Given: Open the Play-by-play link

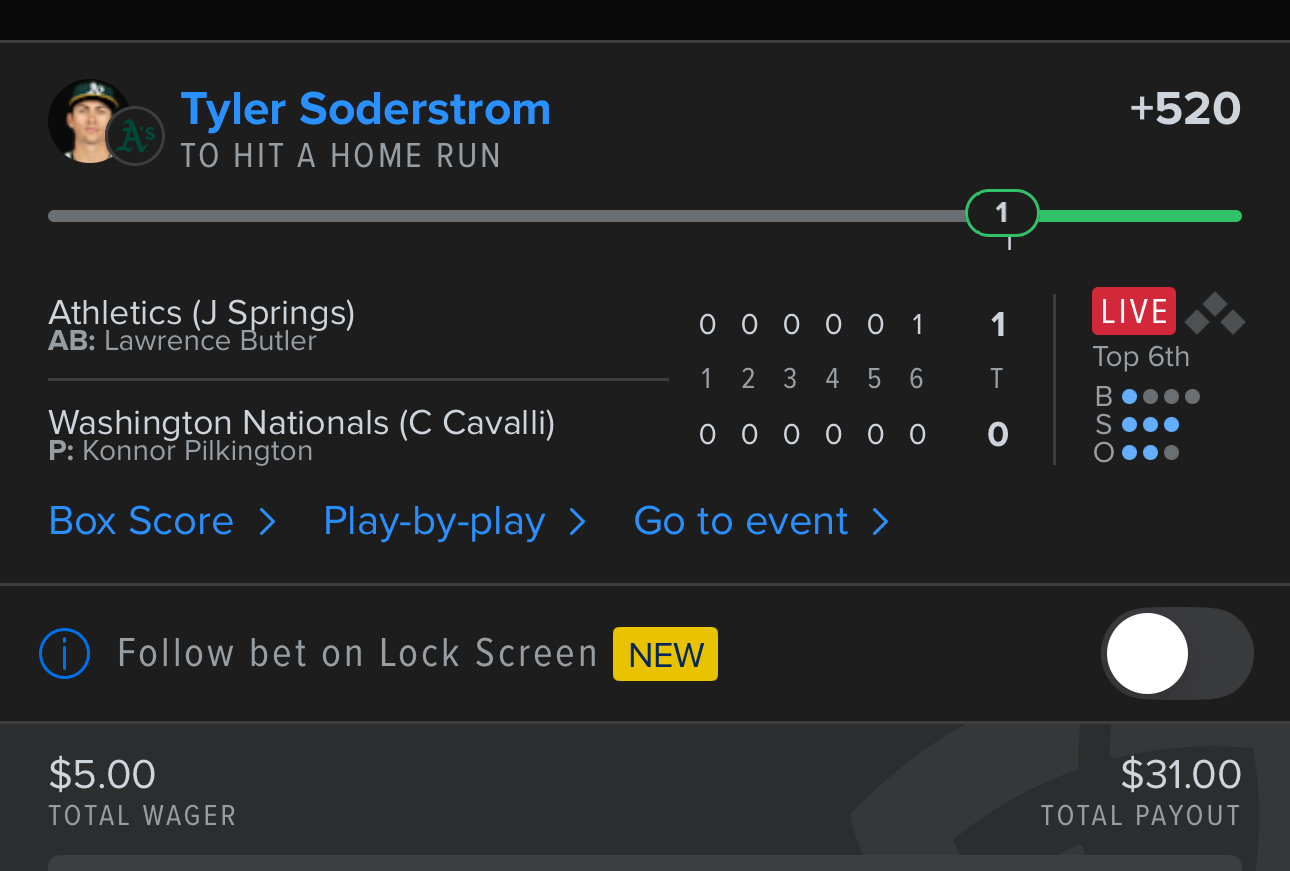Looking at the screenshot, I should pos(434,522).
